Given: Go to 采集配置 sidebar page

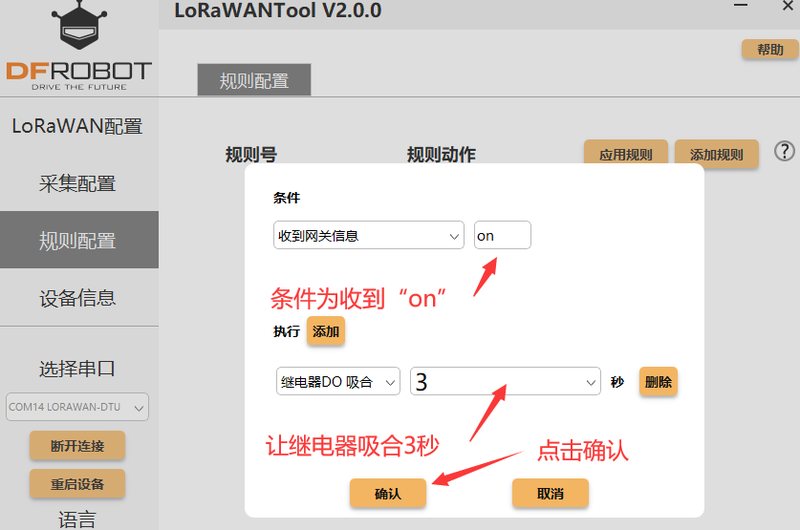Looking at the screenshot, I should coord(77,183).
